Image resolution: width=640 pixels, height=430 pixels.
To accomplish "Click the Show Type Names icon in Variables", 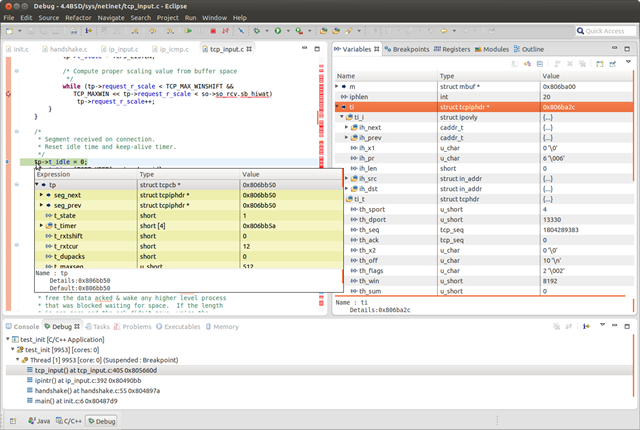I will pyautogui.click(x=528, y=64).
